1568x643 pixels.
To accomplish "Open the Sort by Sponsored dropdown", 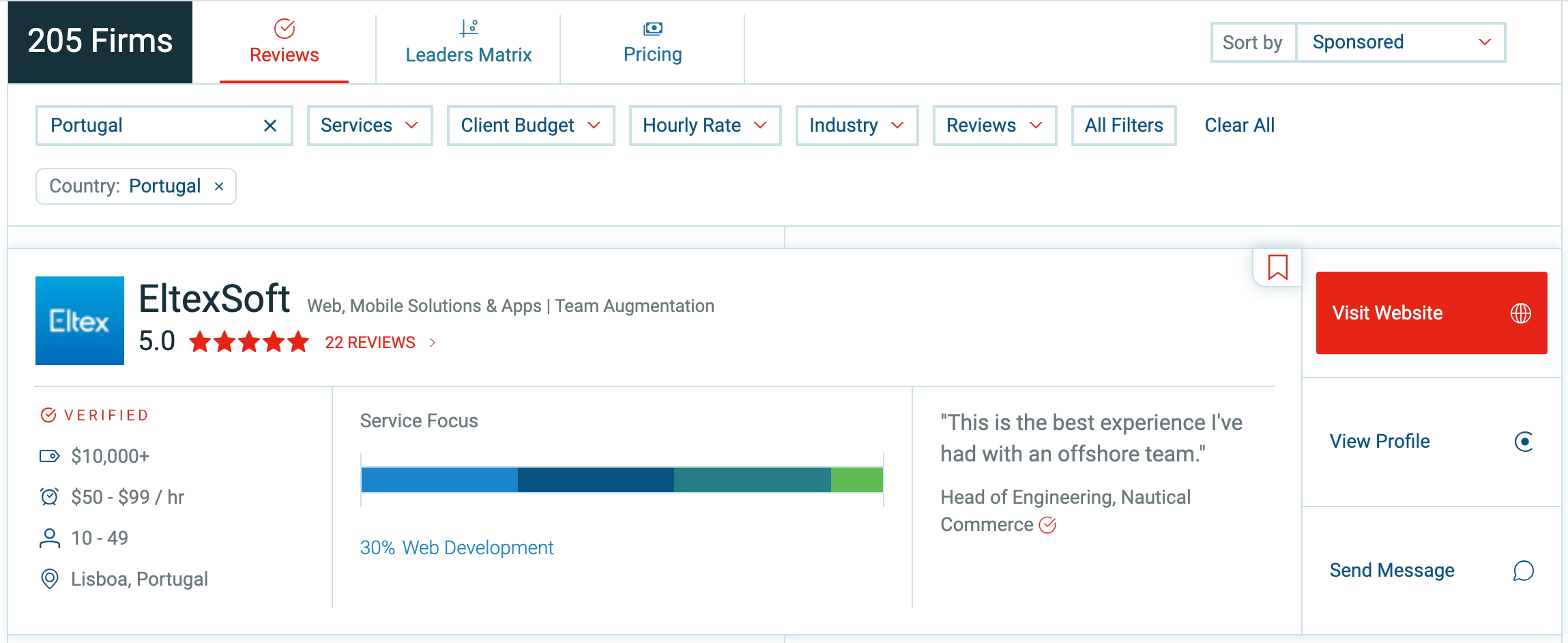I will 1400,42.
